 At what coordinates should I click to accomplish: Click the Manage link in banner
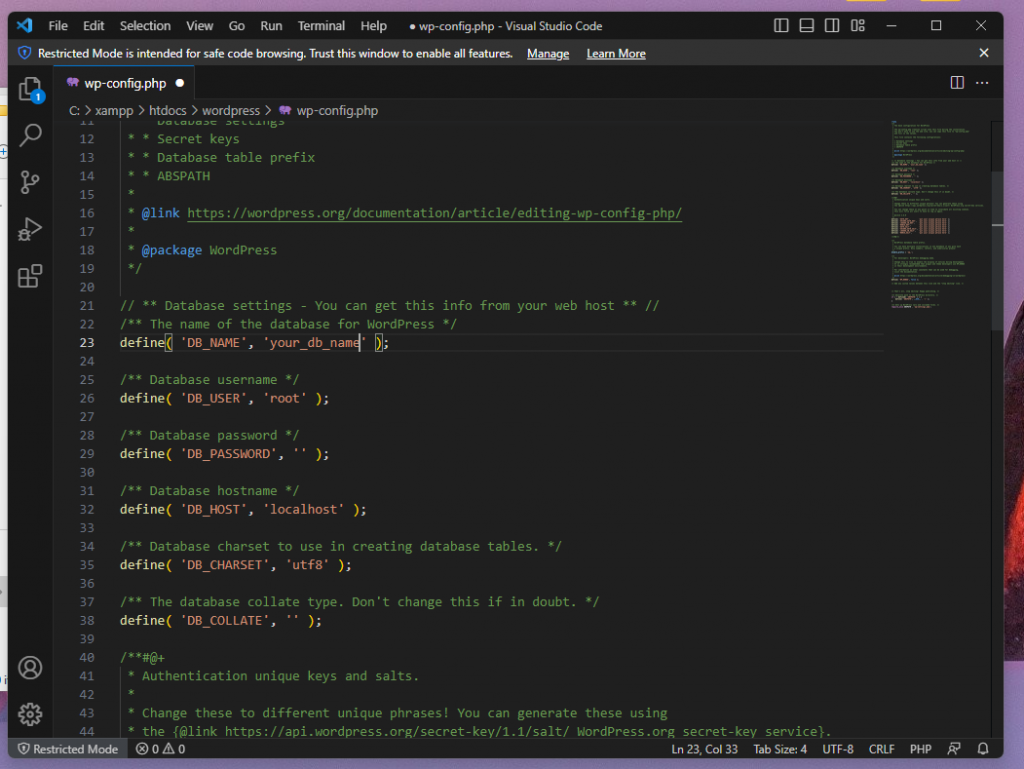point(547,54)
